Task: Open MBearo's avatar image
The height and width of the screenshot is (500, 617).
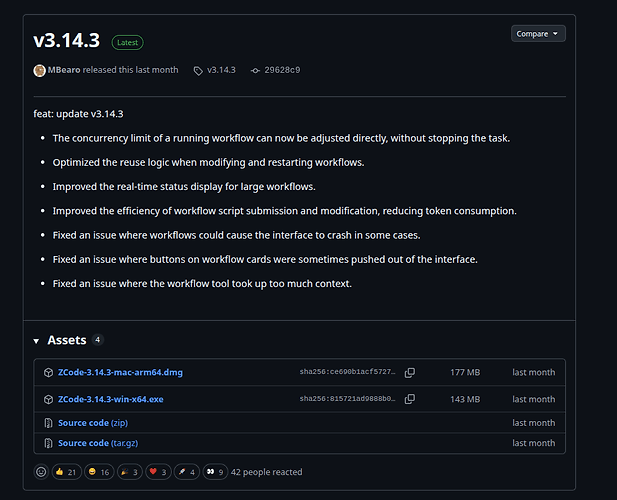Action: (39, 70)
